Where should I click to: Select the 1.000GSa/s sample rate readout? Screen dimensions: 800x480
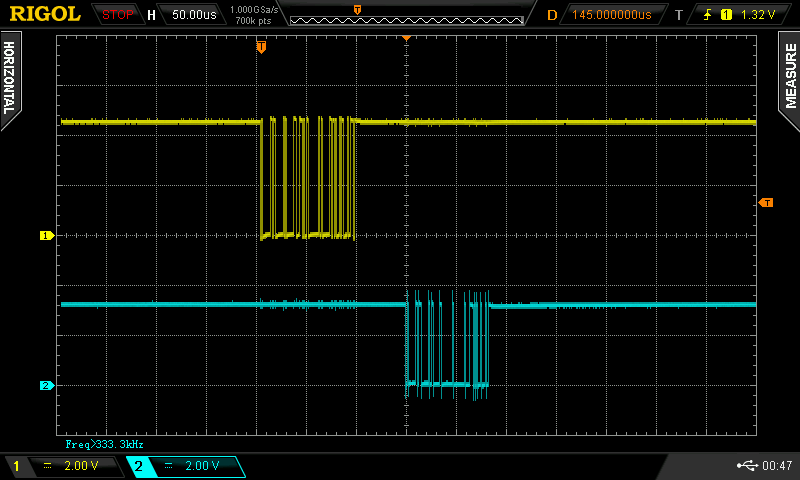pyautogui.click(x=254, y=9)
